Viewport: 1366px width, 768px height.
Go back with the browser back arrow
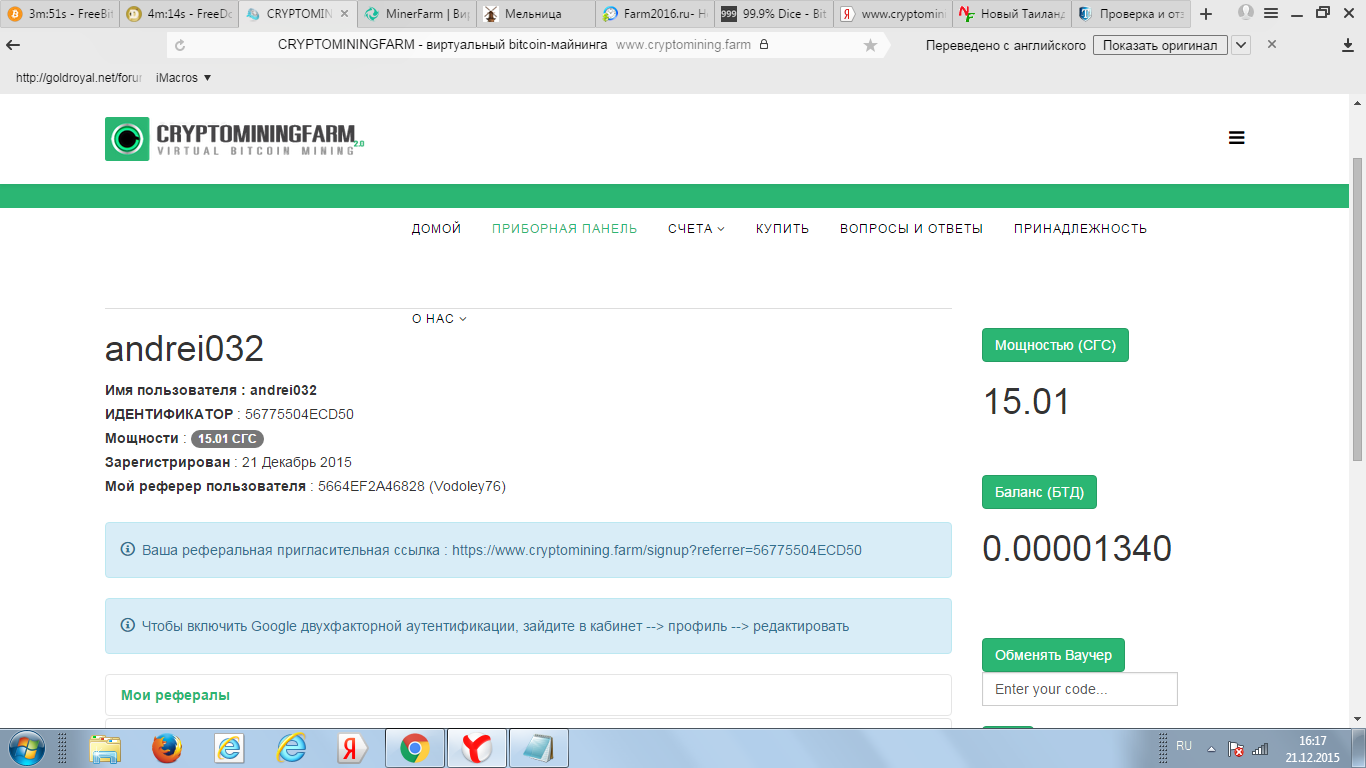click(x=13, y=45)
